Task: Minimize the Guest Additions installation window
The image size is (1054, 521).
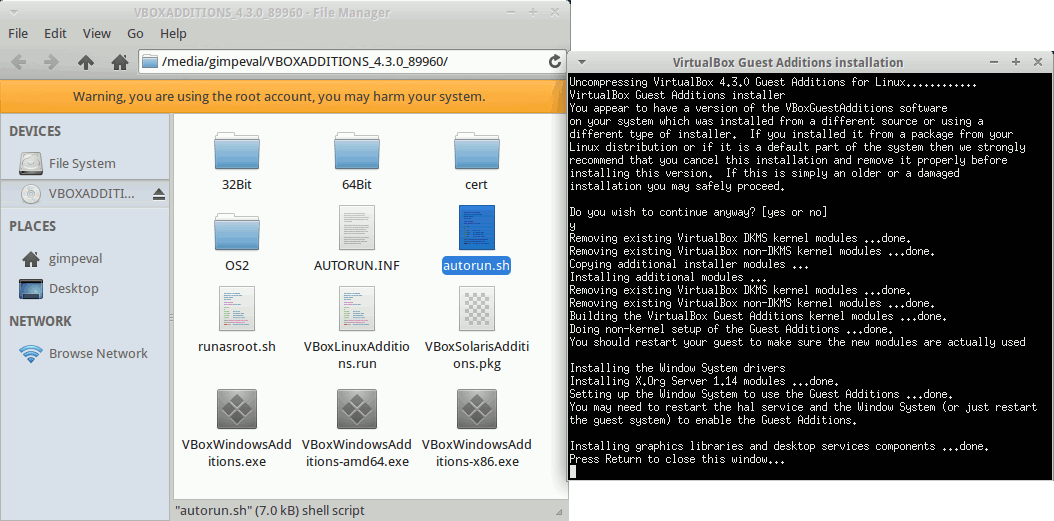Action: point(994,62)
